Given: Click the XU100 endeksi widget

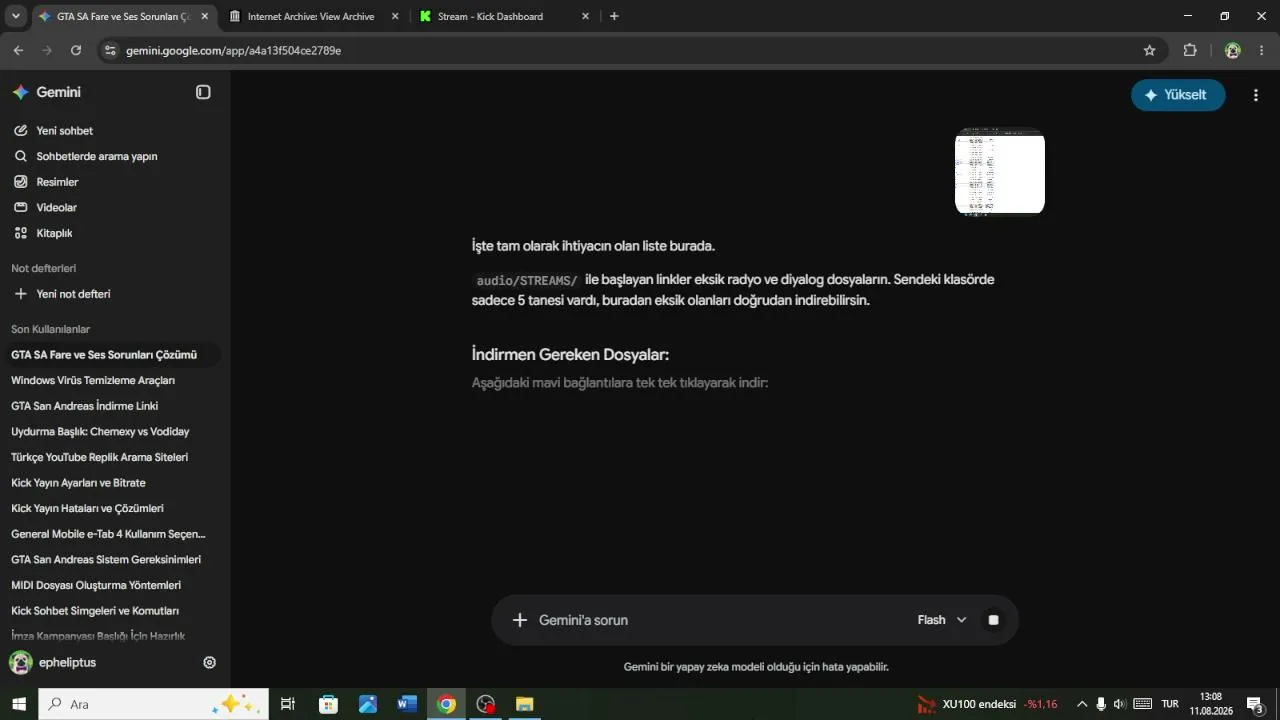Looking at the screenshot, I should pos(988,704).
